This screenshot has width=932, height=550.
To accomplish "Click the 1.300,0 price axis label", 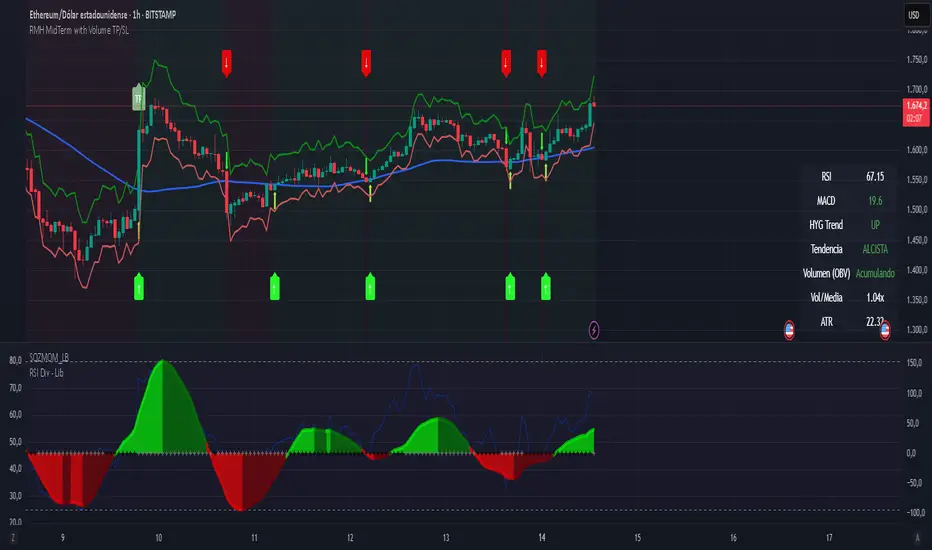I will coord(917,329).
